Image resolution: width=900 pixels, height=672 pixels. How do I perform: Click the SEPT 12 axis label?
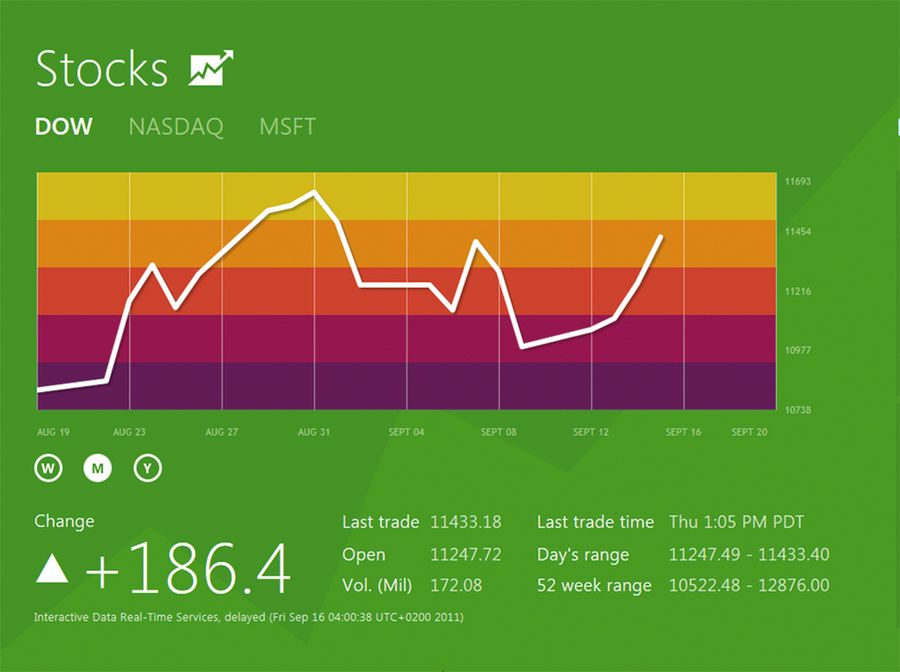591,432
